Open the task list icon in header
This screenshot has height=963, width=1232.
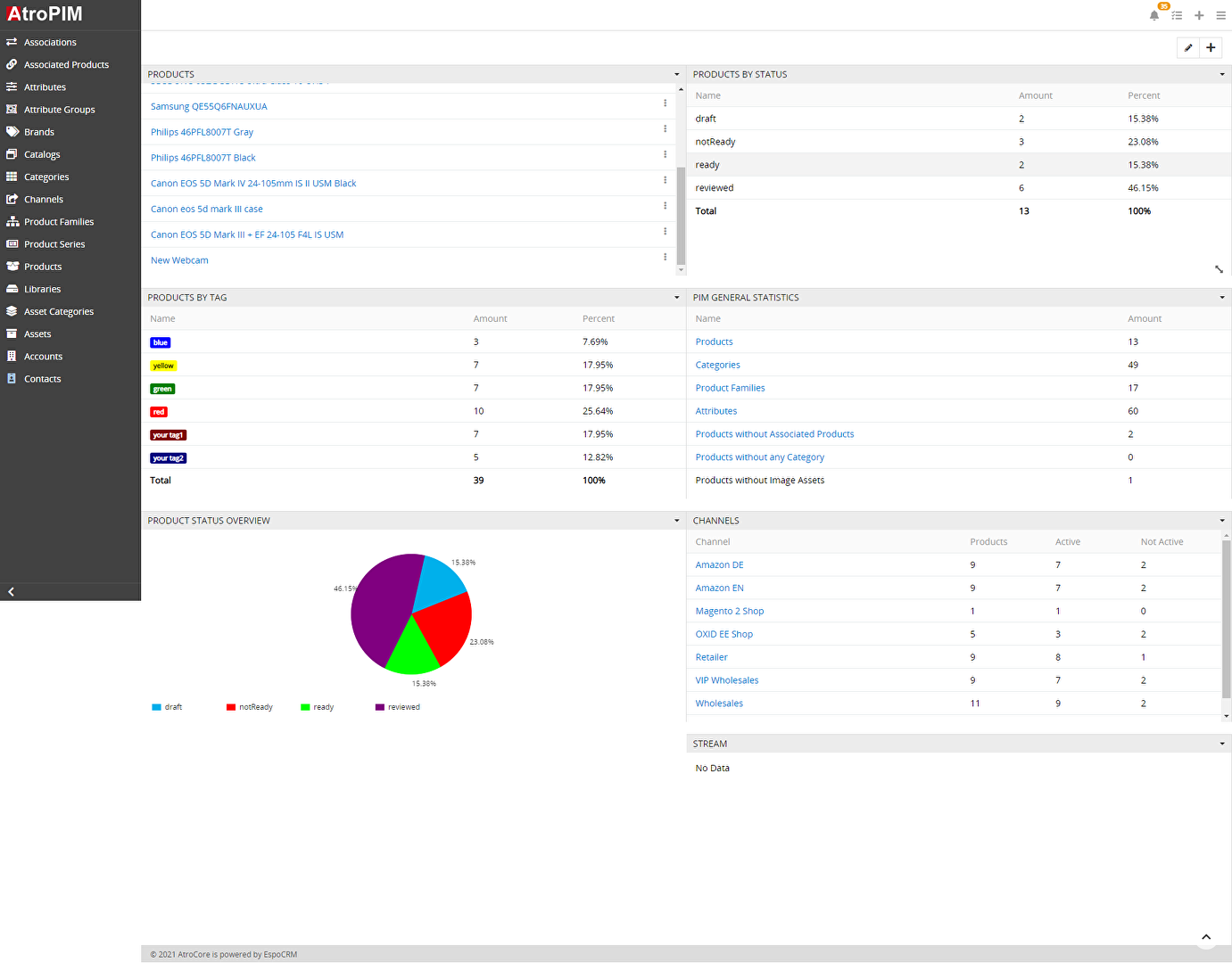coord(1177,15)
